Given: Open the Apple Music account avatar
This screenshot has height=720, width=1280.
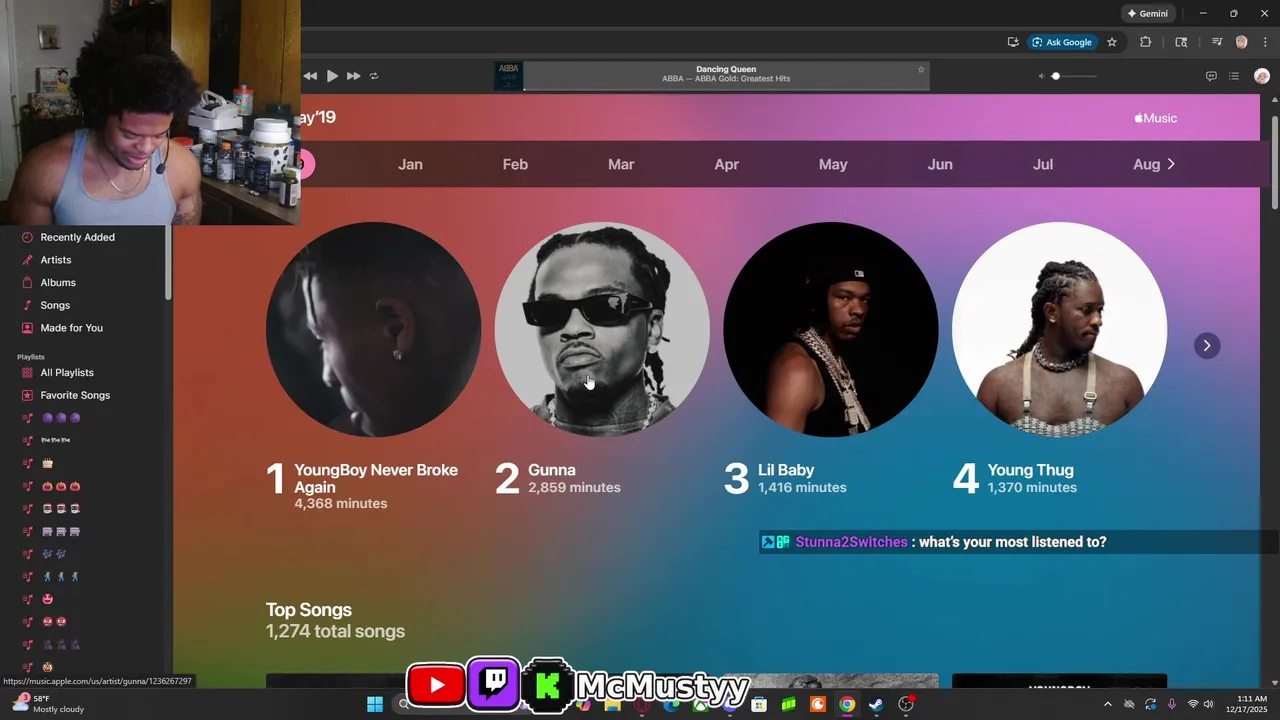Looking at the screenshot, I should [1262, 76].
